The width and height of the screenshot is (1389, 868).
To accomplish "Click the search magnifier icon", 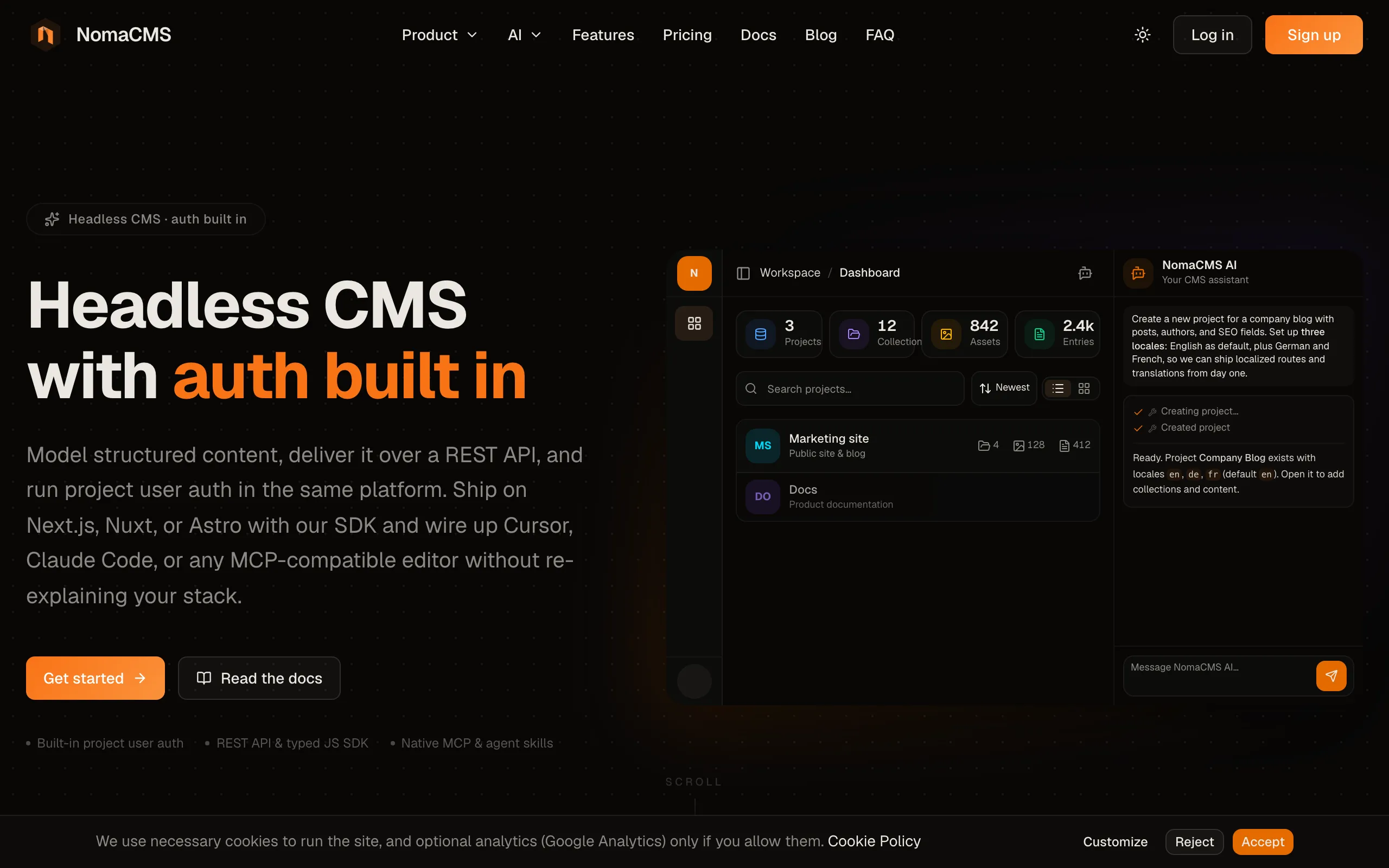I will click(751, 388).
